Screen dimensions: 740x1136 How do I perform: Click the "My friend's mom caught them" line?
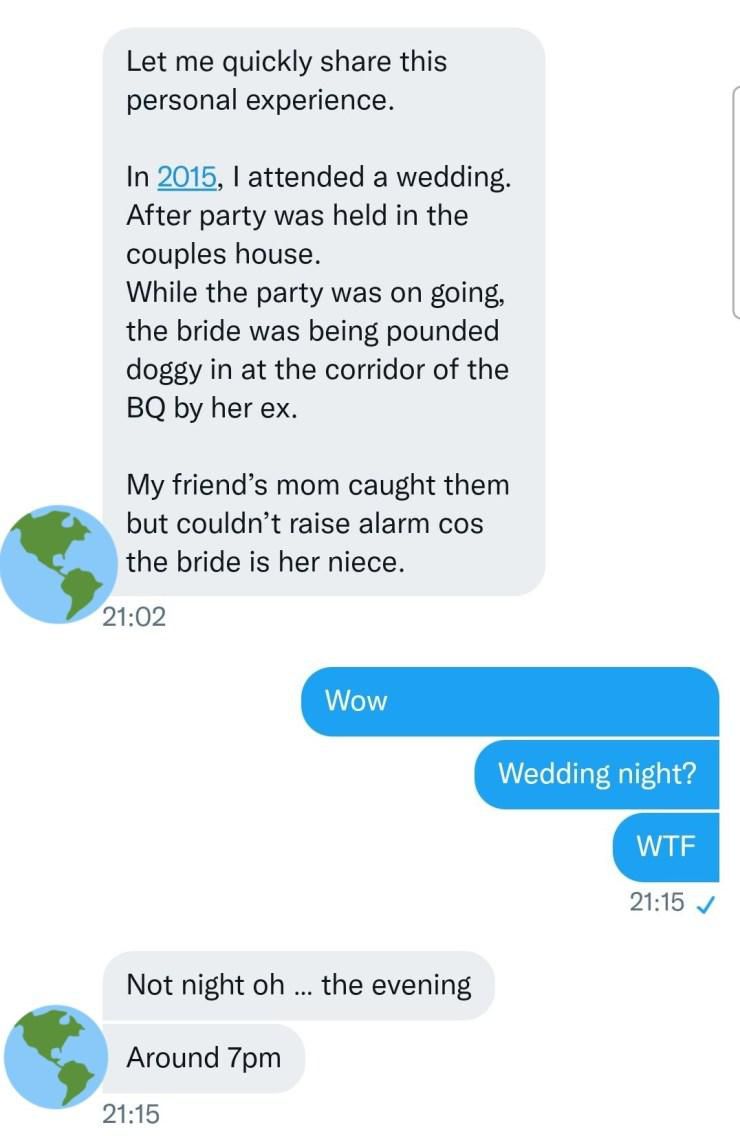tap(317, 485)
